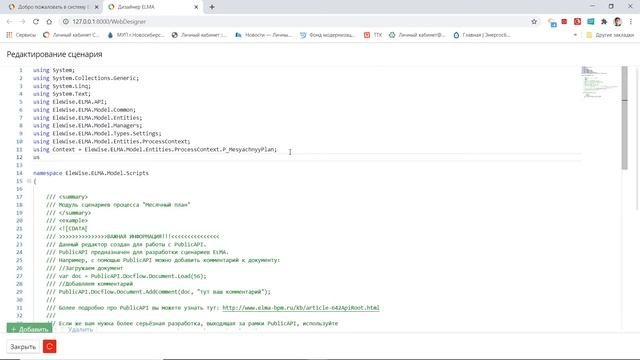Open the Chrome three-dot menu

[631, 22]
